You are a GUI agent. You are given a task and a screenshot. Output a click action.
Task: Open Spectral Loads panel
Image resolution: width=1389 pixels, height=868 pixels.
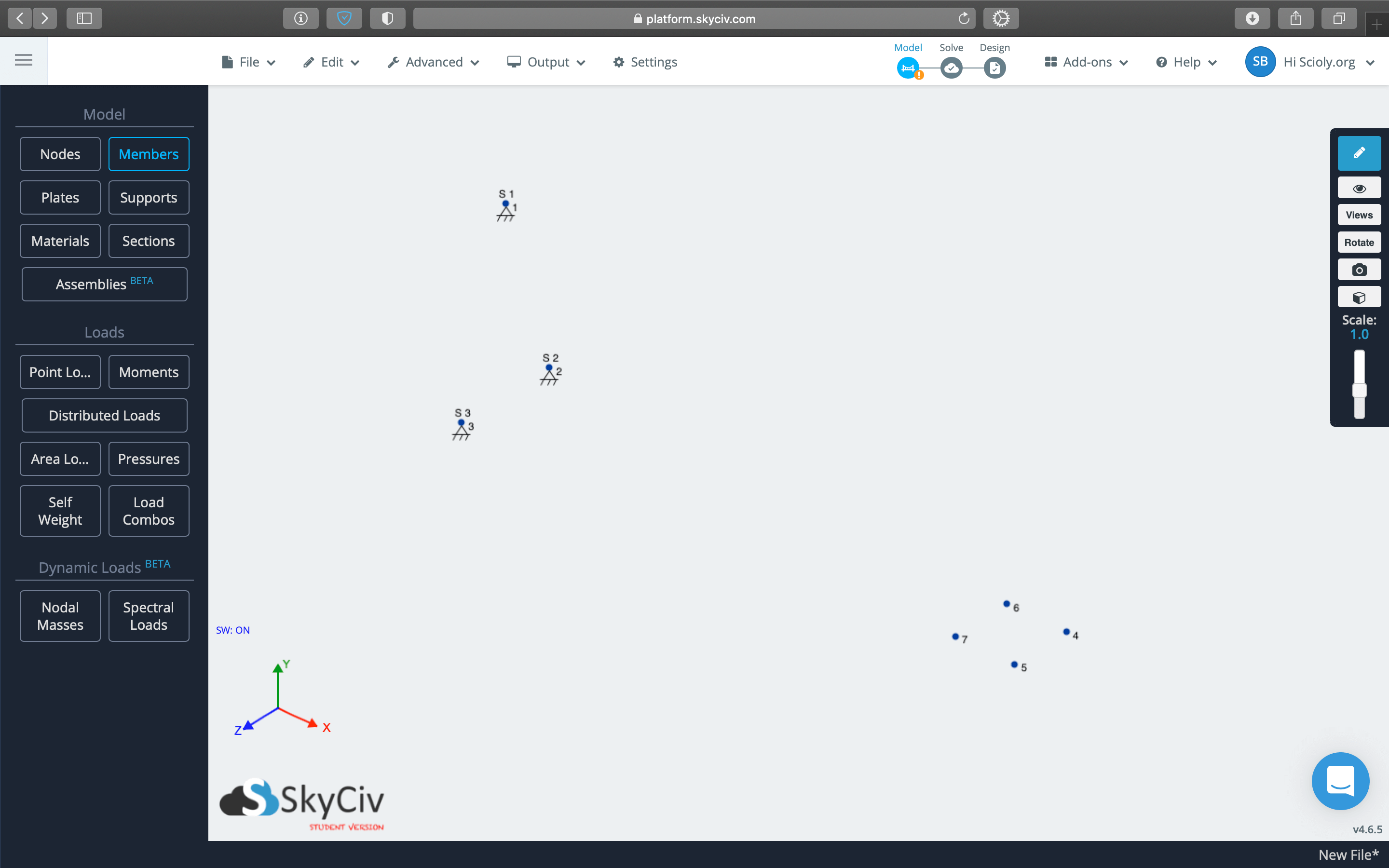click(149, 616)
